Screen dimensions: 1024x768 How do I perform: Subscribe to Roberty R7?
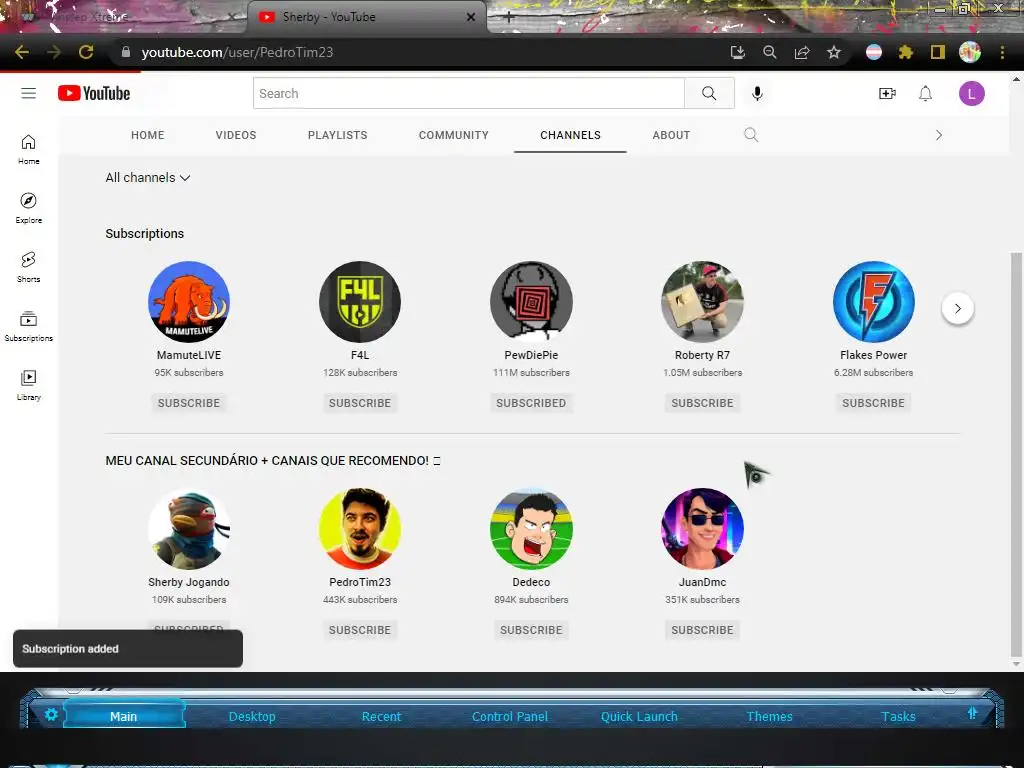click(x=702, y=403)
